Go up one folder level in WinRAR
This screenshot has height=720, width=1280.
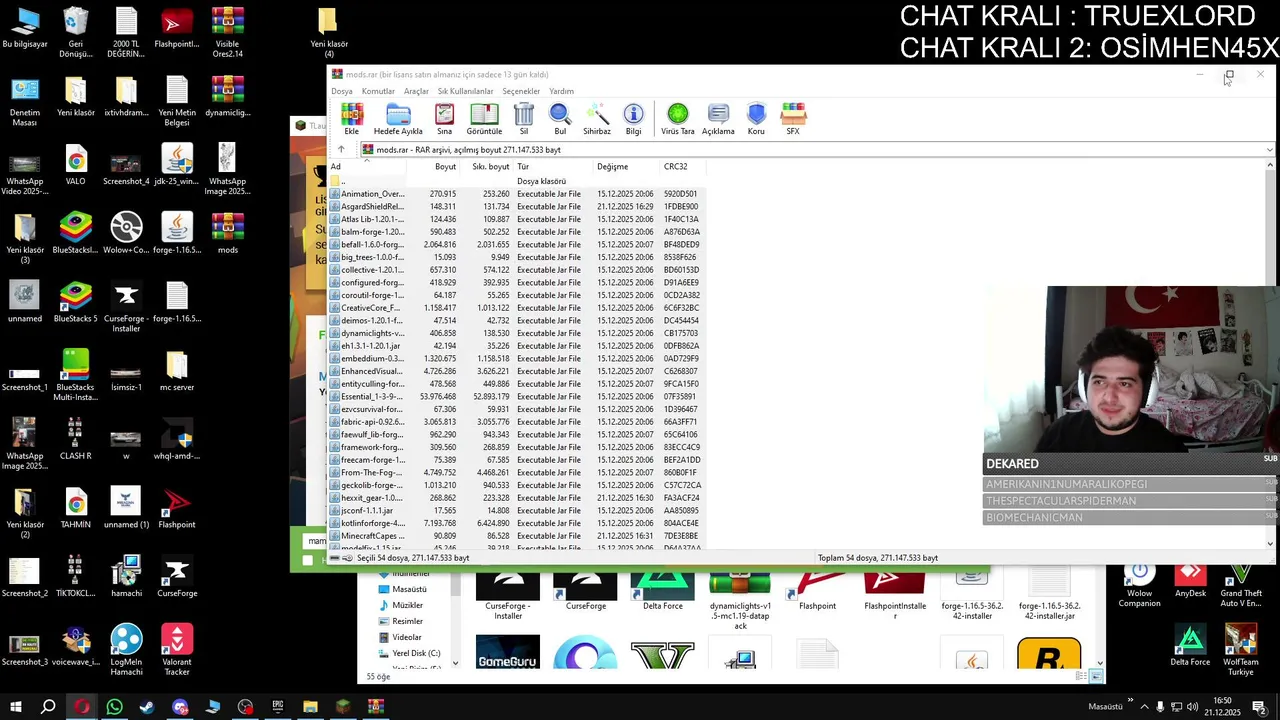[341, 150]
